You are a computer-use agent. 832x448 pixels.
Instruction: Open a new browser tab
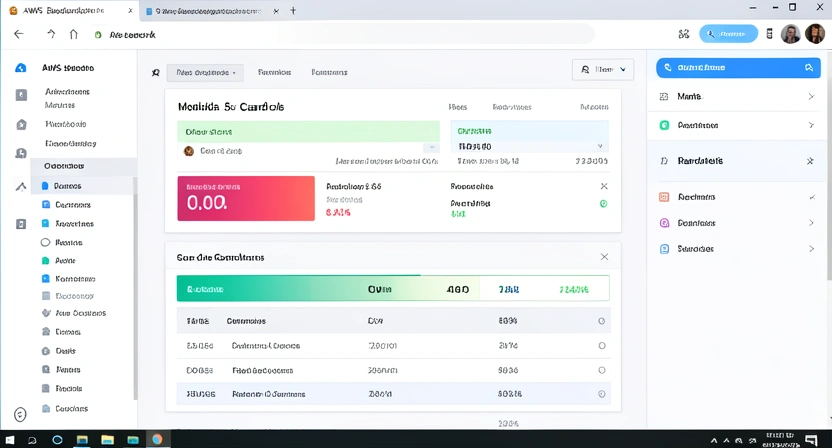293,11
